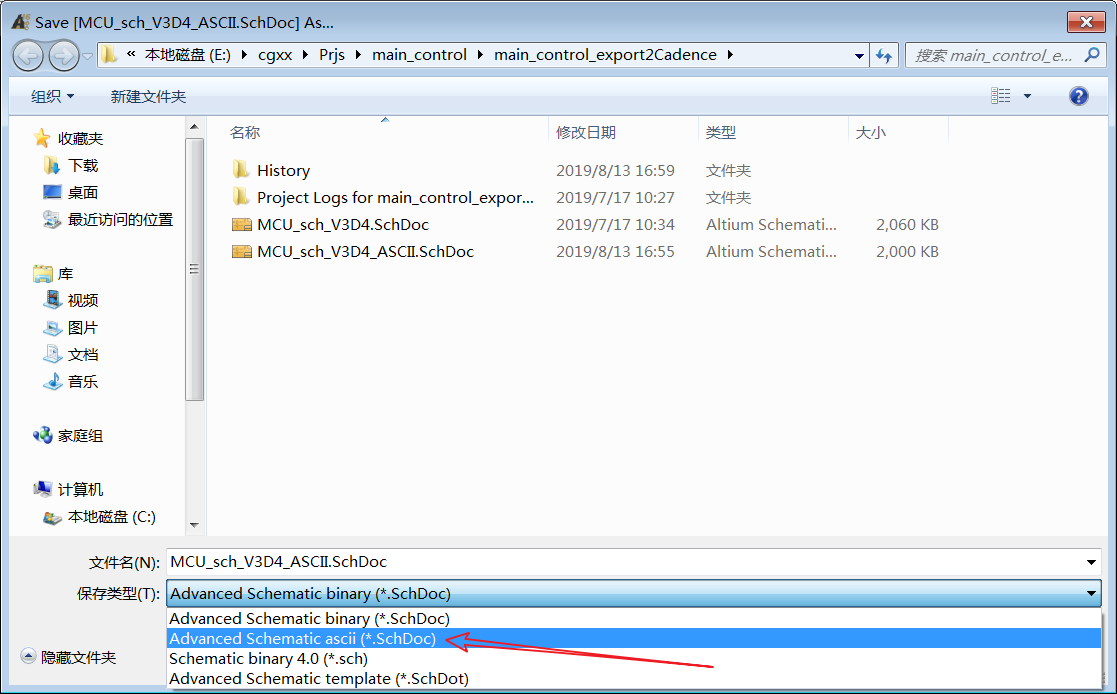This screenshot has height=694, width=1117.
Task: Click the Forward navigation arrow button
Action: 63,56
